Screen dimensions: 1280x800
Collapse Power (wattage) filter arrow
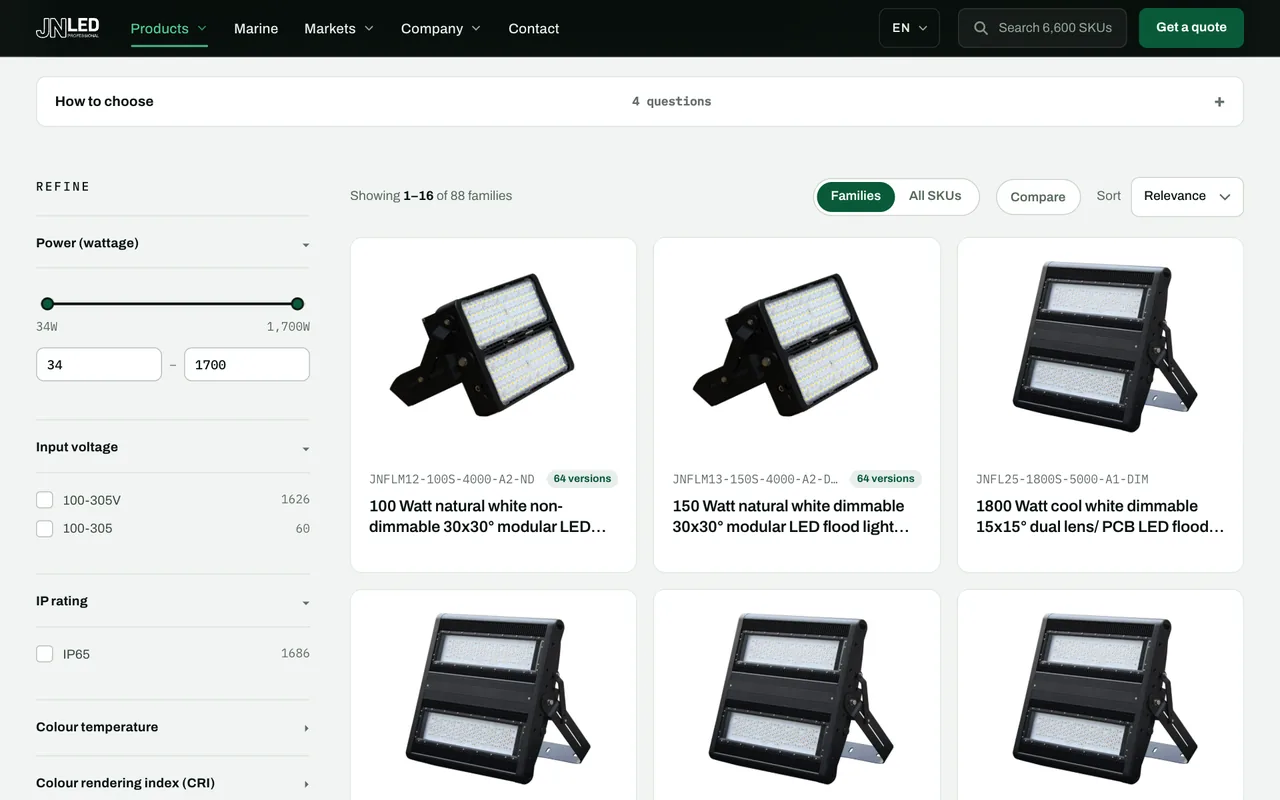tap(306, 245)
